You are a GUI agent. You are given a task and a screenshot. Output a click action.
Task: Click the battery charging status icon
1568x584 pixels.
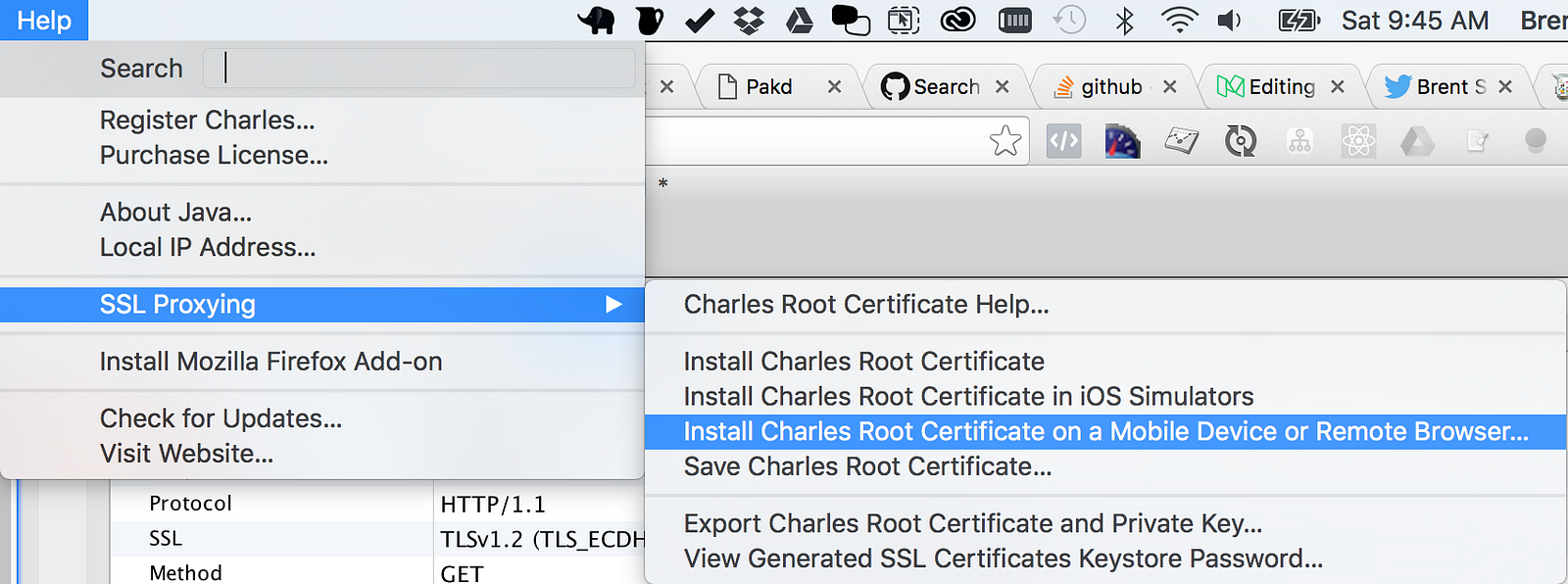click(1299, 21)
